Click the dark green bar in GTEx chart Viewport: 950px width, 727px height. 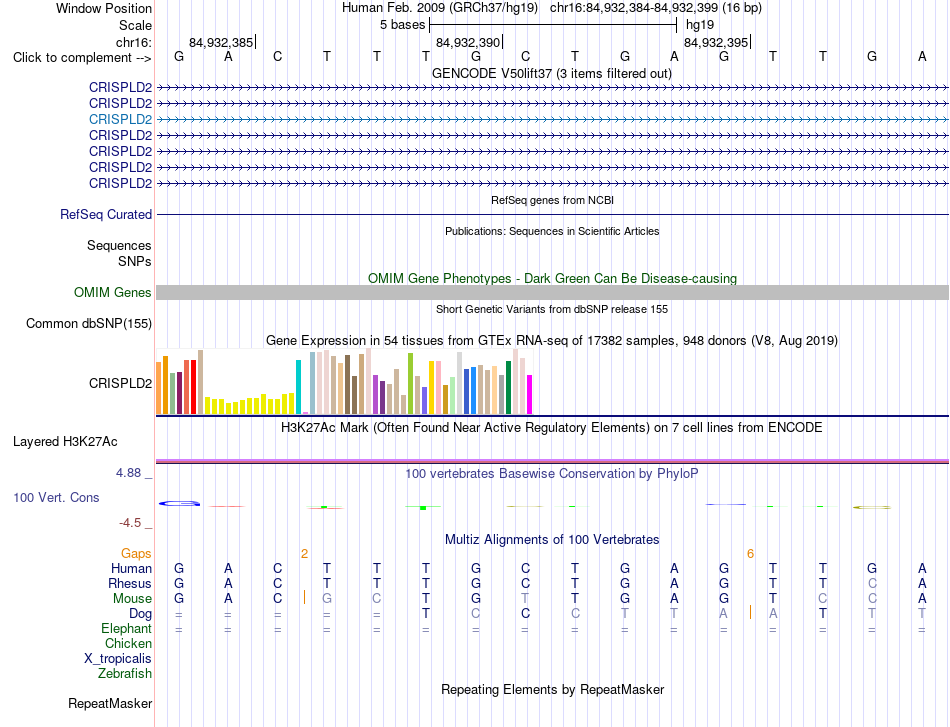tap(508, 388)
